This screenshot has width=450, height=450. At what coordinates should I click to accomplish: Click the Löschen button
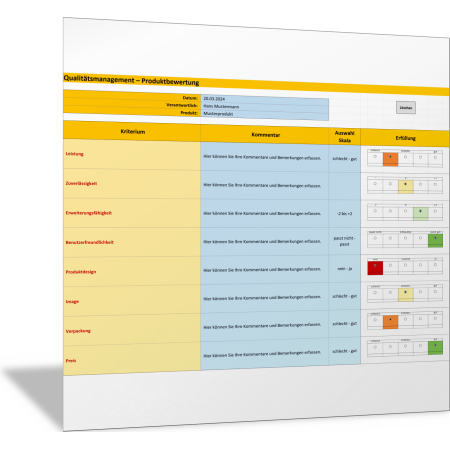click(406, 108)
